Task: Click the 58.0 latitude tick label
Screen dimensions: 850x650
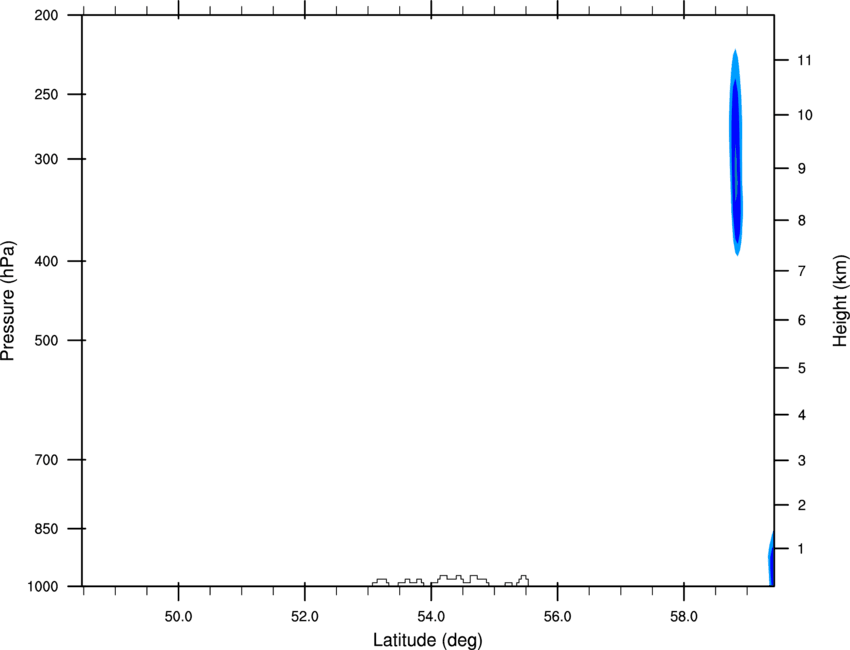Action: pos(684,617)
